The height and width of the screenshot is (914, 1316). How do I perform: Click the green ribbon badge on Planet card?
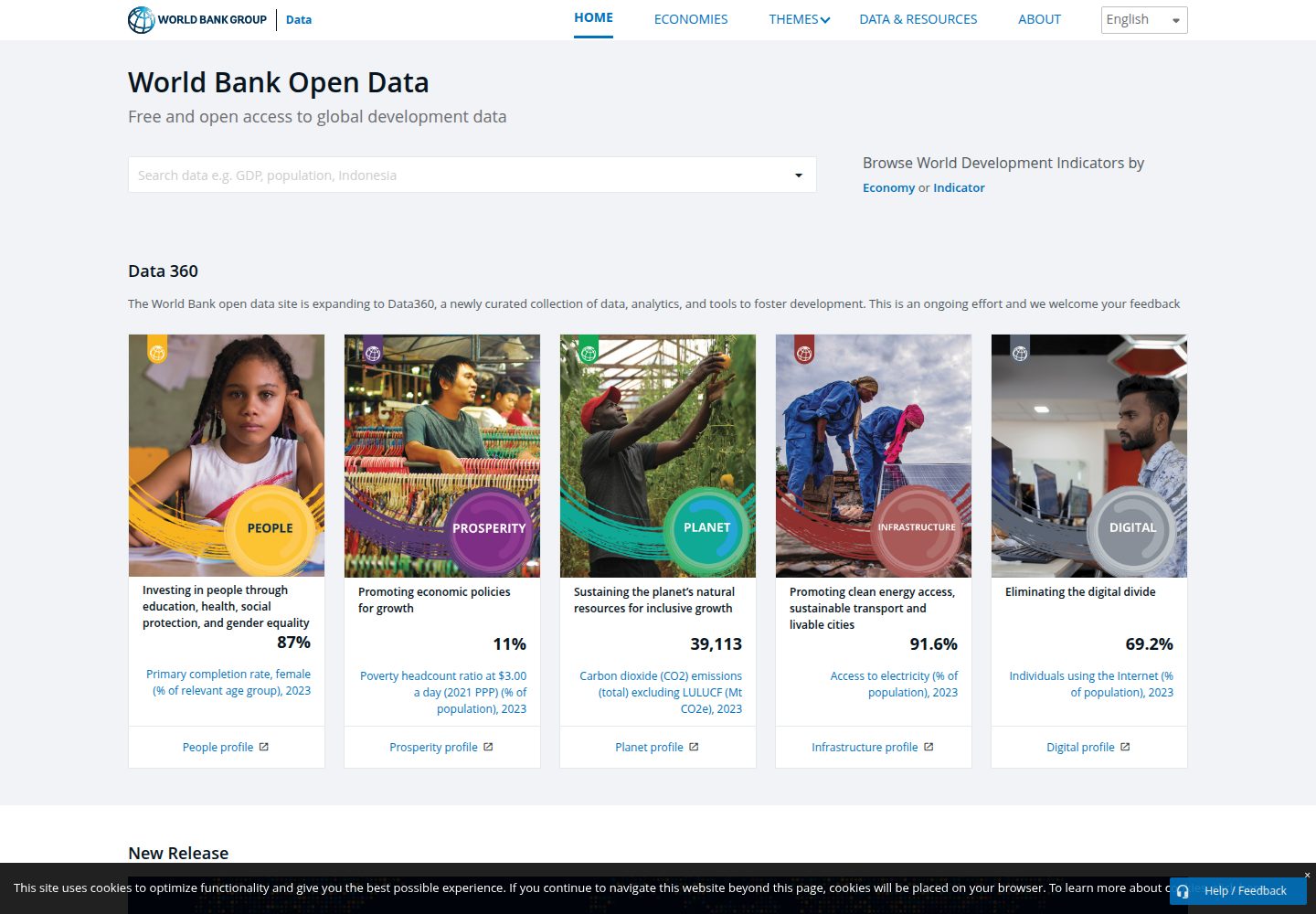589,350
